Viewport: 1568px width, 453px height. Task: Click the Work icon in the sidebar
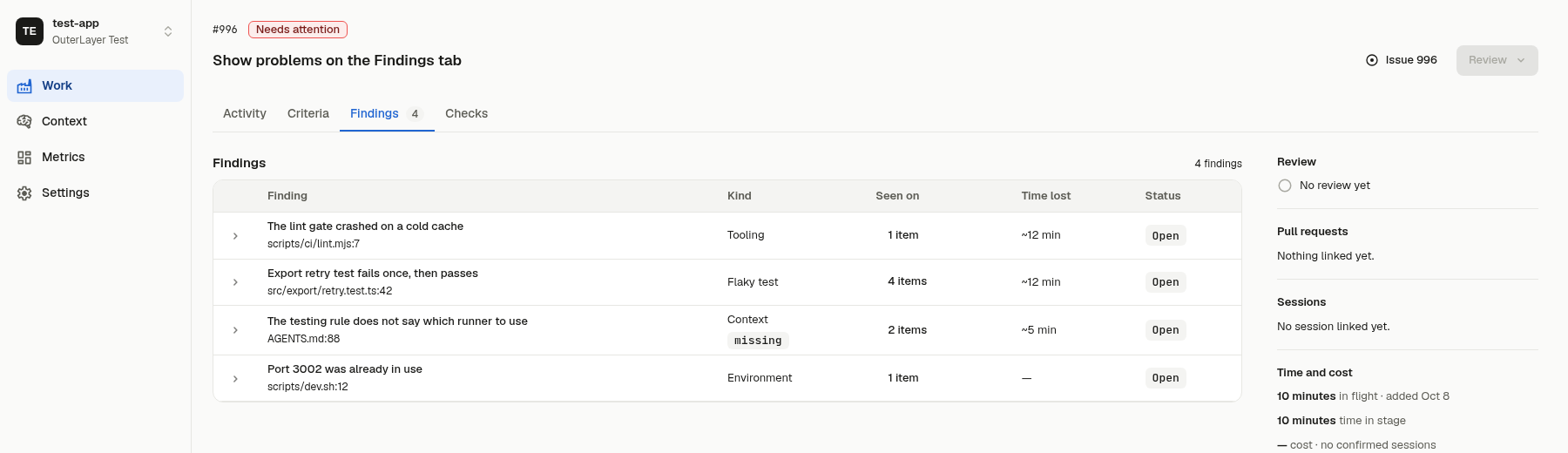pos(24,86)
